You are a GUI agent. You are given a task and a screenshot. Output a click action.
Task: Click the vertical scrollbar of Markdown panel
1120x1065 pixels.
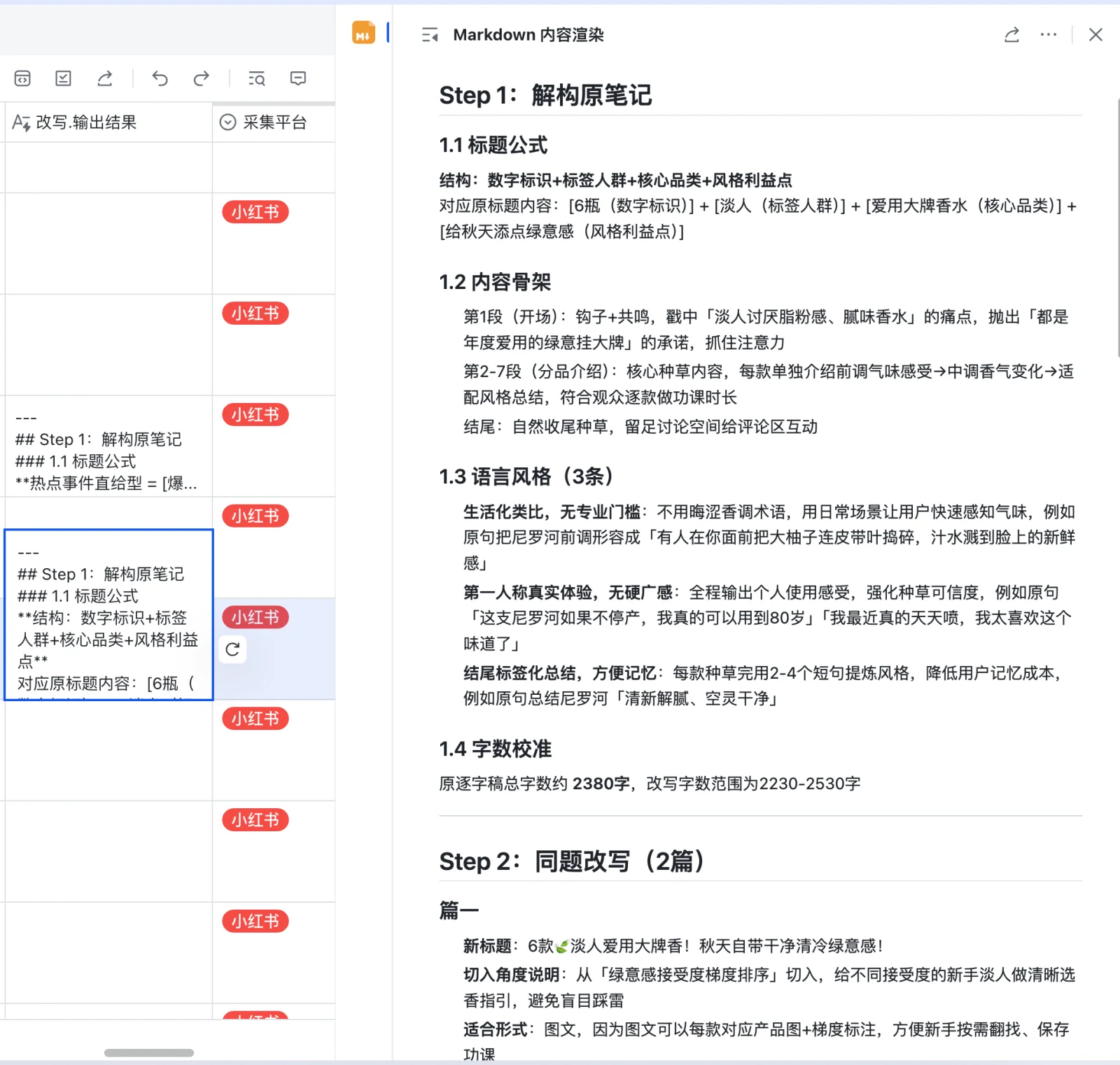1118,227
